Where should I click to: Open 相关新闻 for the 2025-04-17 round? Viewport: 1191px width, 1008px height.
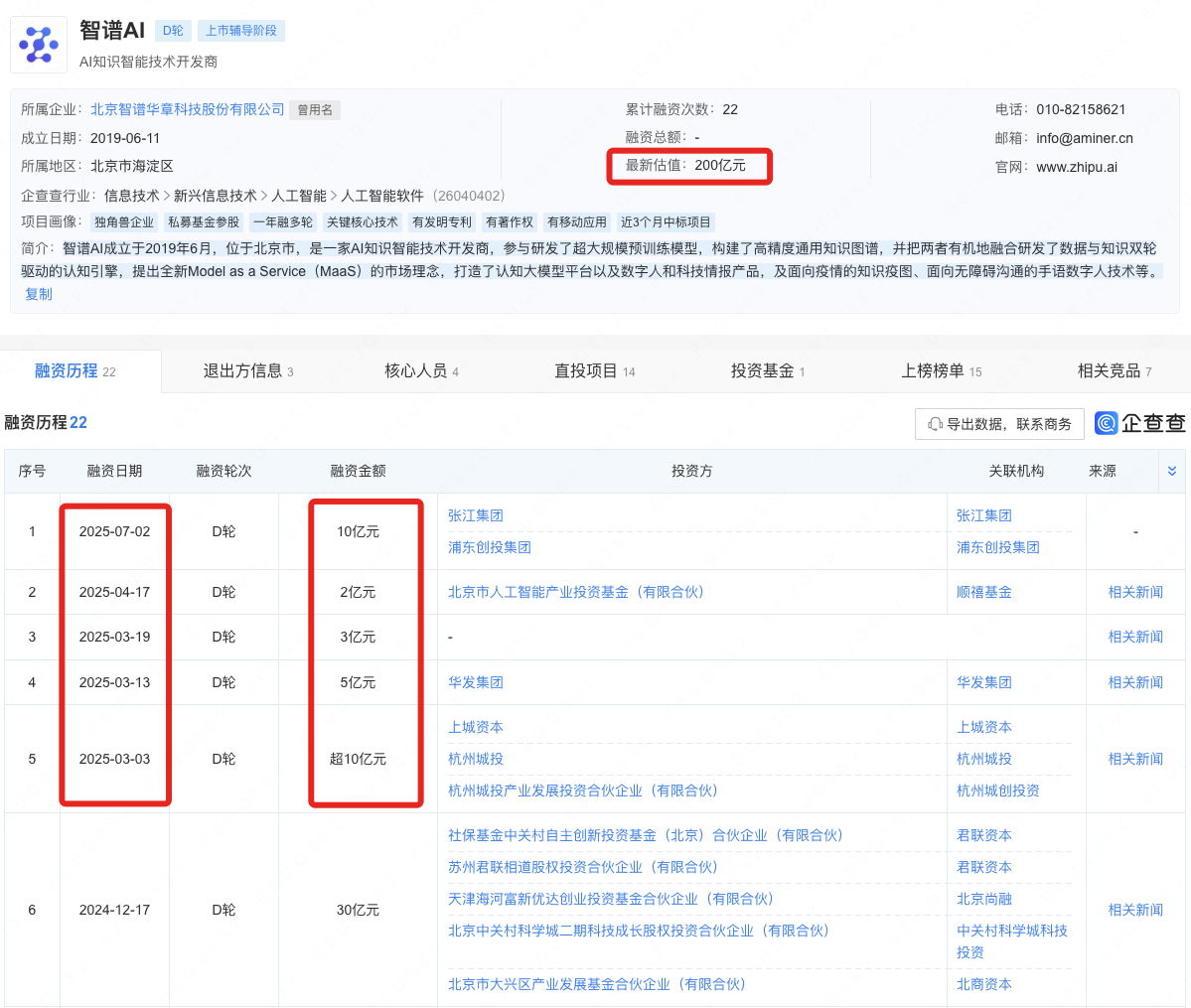[x=1133, y=591]
